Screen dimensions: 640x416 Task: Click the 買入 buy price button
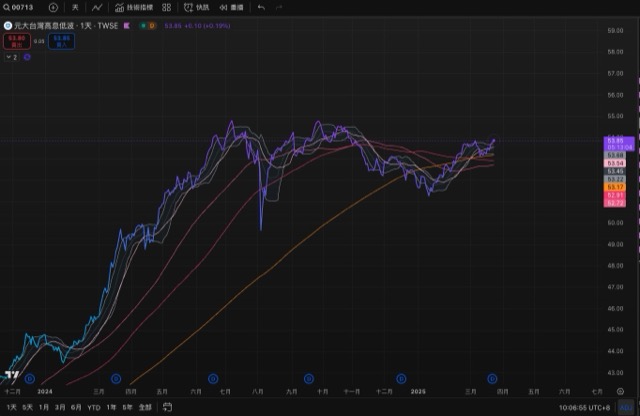point(62,41)
